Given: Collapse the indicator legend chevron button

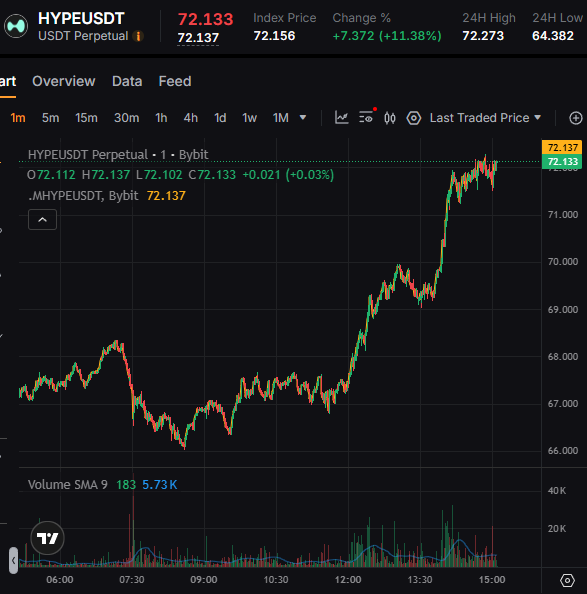Looking at the screenshot, I should coord(42,219).
